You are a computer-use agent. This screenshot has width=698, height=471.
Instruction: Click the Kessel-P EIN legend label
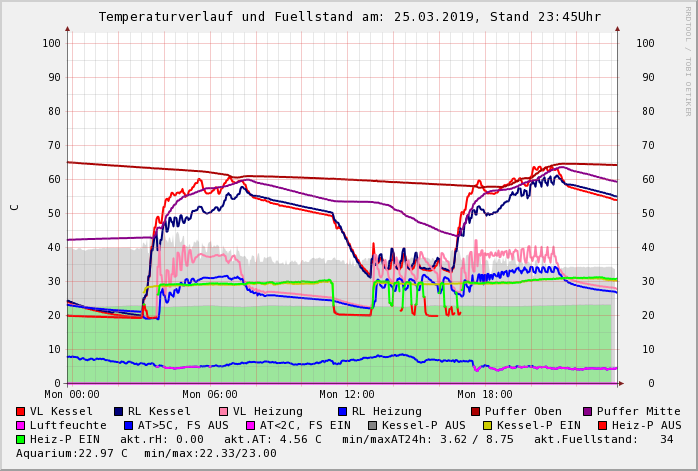tap(539, 426)
